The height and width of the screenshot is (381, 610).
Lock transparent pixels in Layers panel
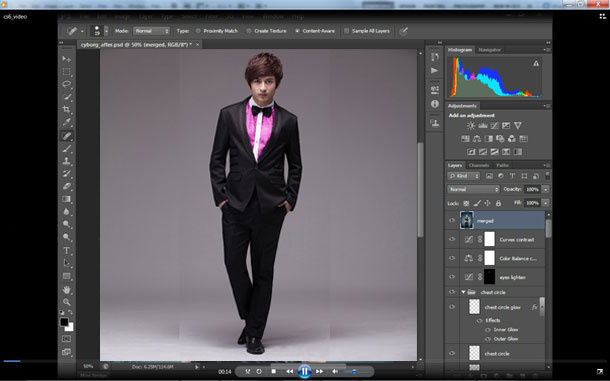pyautogui.click(x=466, y=203)
